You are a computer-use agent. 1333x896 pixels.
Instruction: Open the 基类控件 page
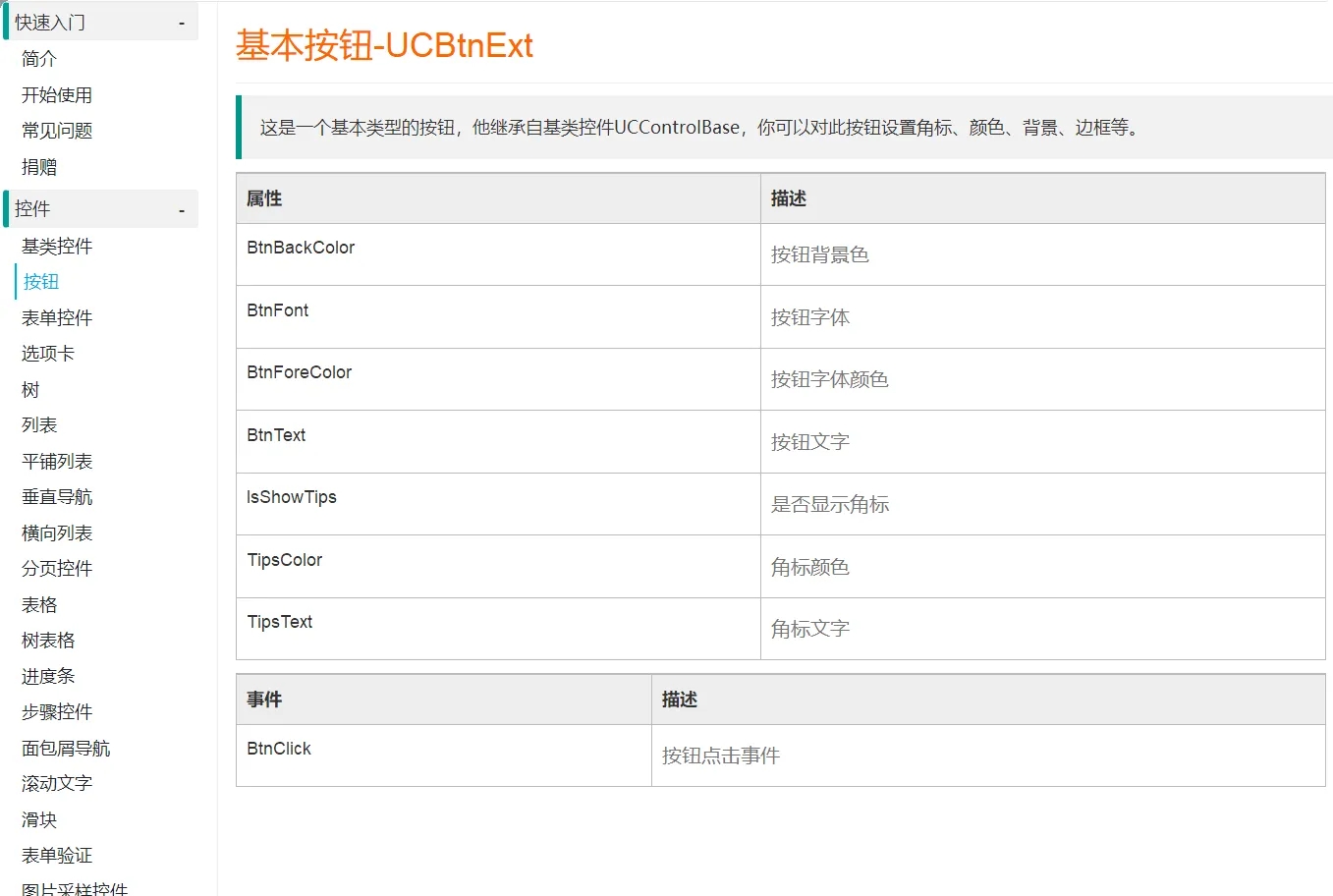tap(57, 247)
